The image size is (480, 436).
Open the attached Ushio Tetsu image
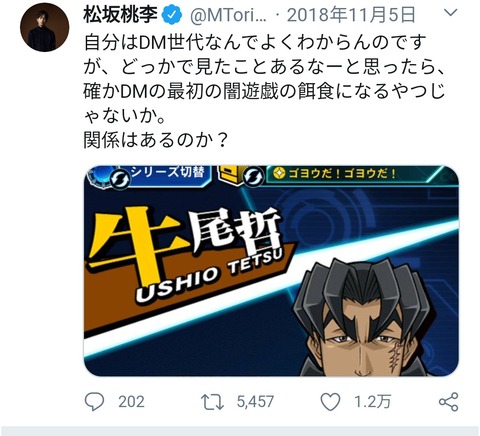(x=271, y=271)
